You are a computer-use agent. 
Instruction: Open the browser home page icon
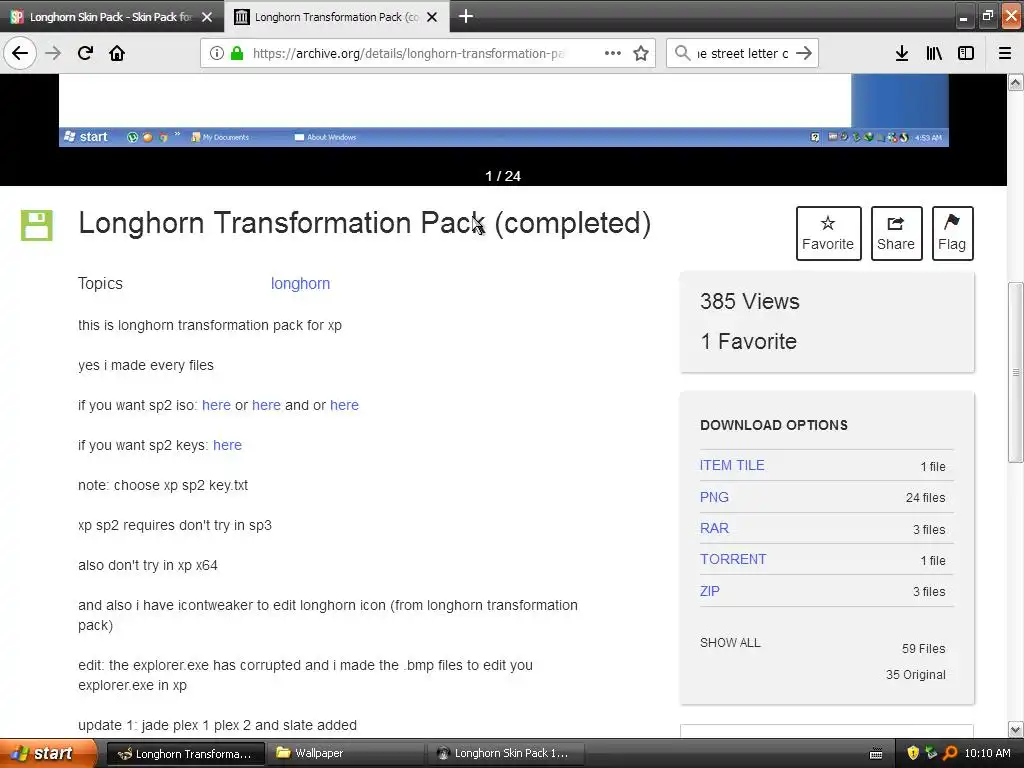pyautogui.click(x=117, y=53)
